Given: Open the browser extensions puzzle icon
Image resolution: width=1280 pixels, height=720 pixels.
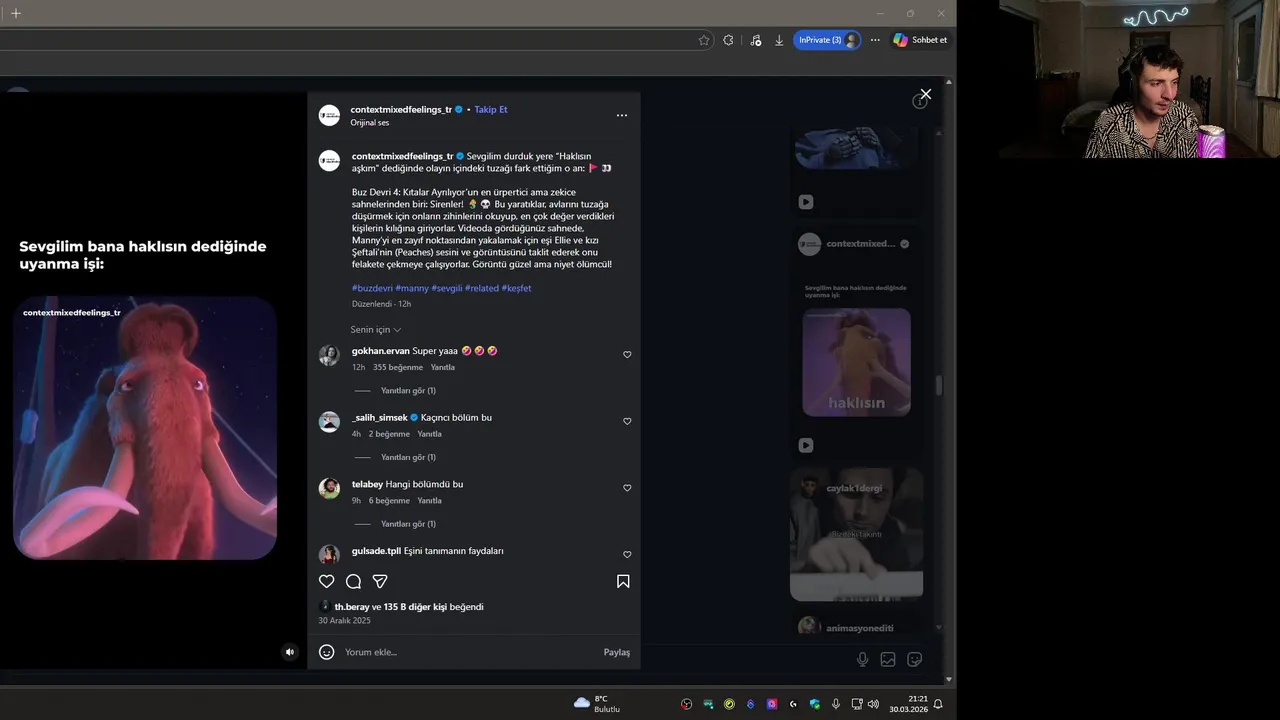Looking at the screenshot, I should point(728,40).
